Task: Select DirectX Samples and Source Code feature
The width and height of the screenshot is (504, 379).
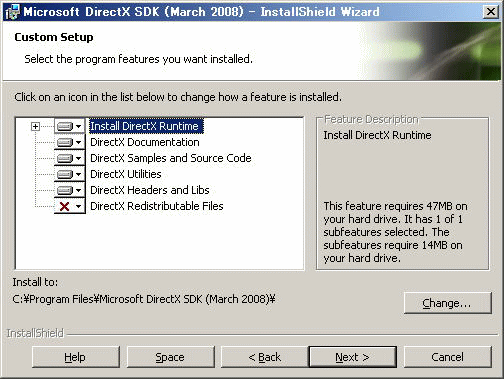Action: pos(171,158)
